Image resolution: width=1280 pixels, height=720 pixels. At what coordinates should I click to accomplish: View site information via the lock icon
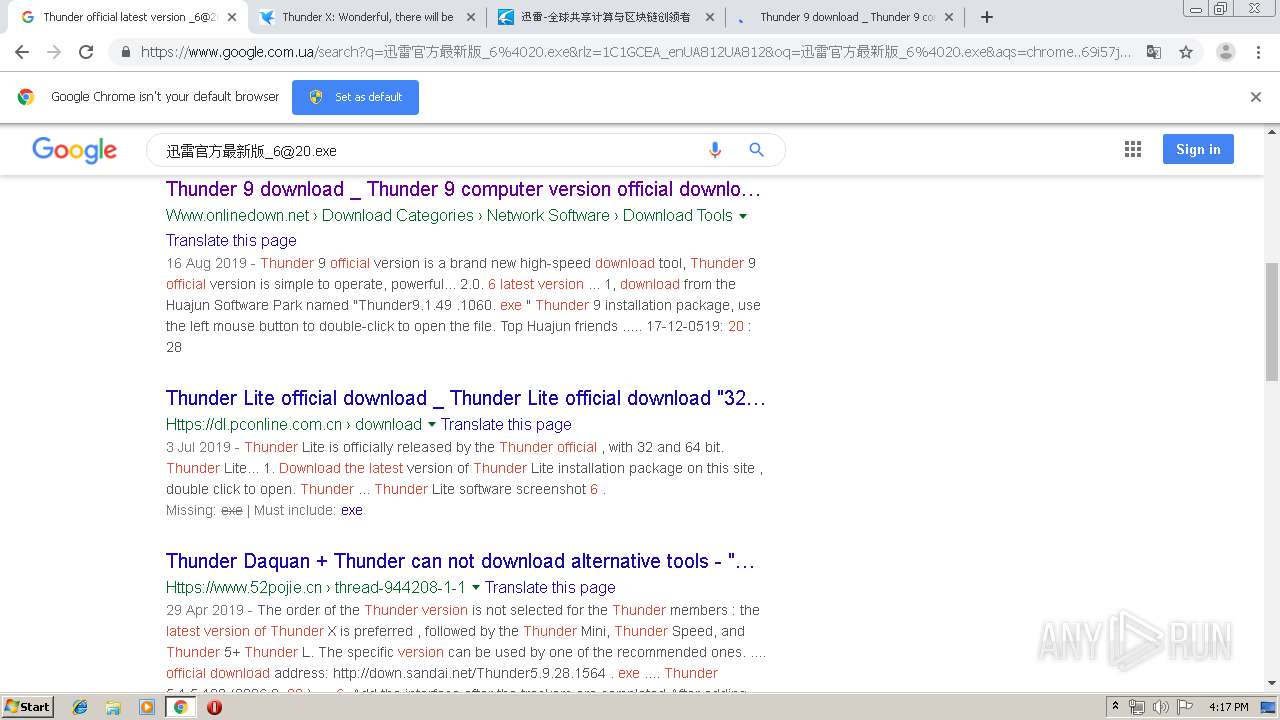tap(125, 52)
